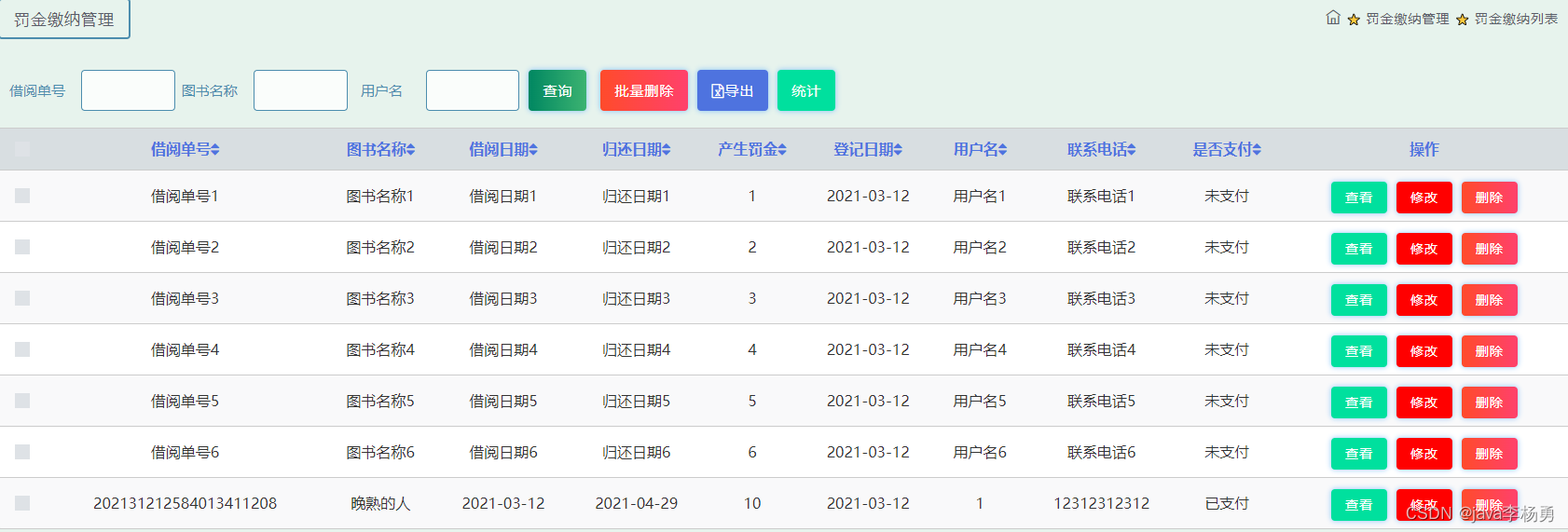Sort by the 用户名 column arrows
Image resolution: width=1568 pixels, height=532 pixels.
[1002, 150]
